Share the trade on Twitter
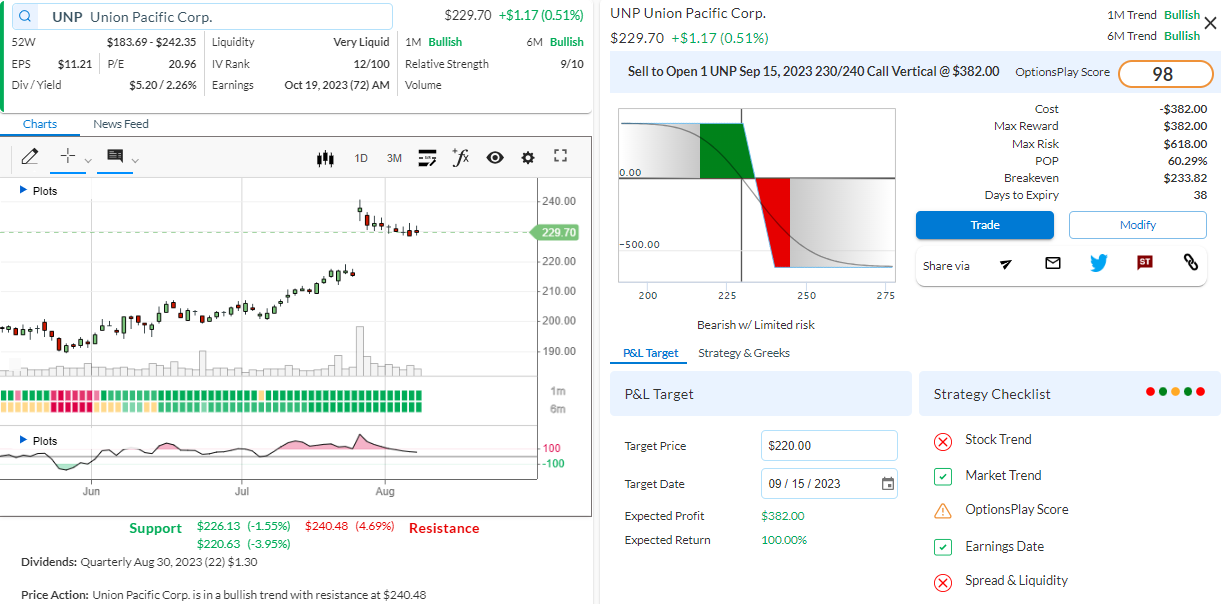Screen dimensions: 1222x604 1099,263
